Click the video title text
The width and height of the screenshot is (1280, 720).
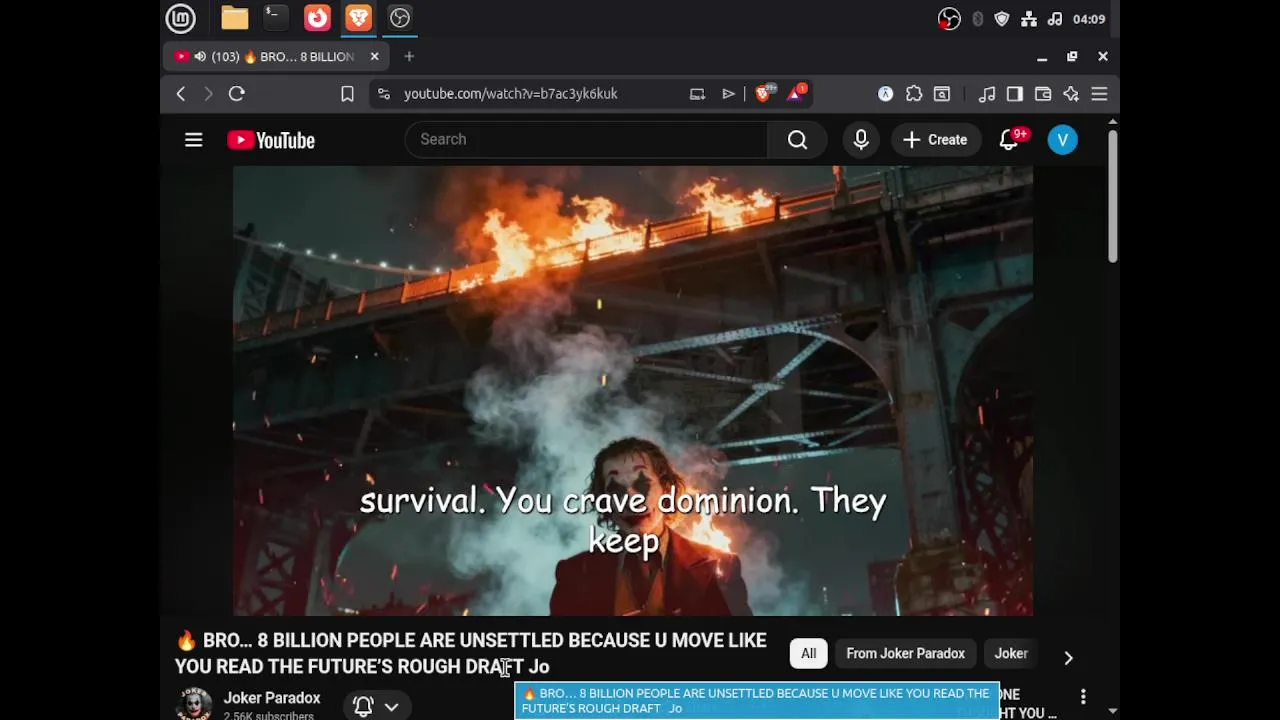(x=471, y=653)
